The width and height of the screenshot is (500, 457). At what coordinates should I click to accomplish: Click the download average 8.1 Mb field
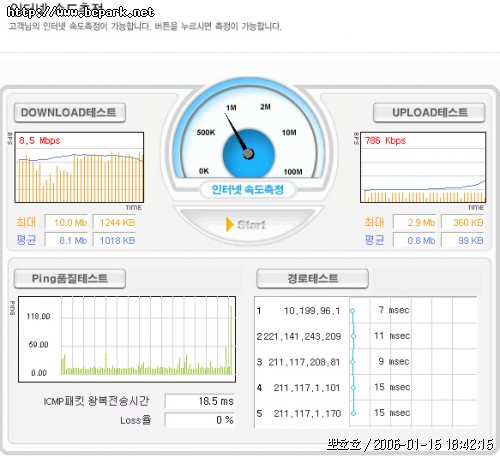(67, 240)
